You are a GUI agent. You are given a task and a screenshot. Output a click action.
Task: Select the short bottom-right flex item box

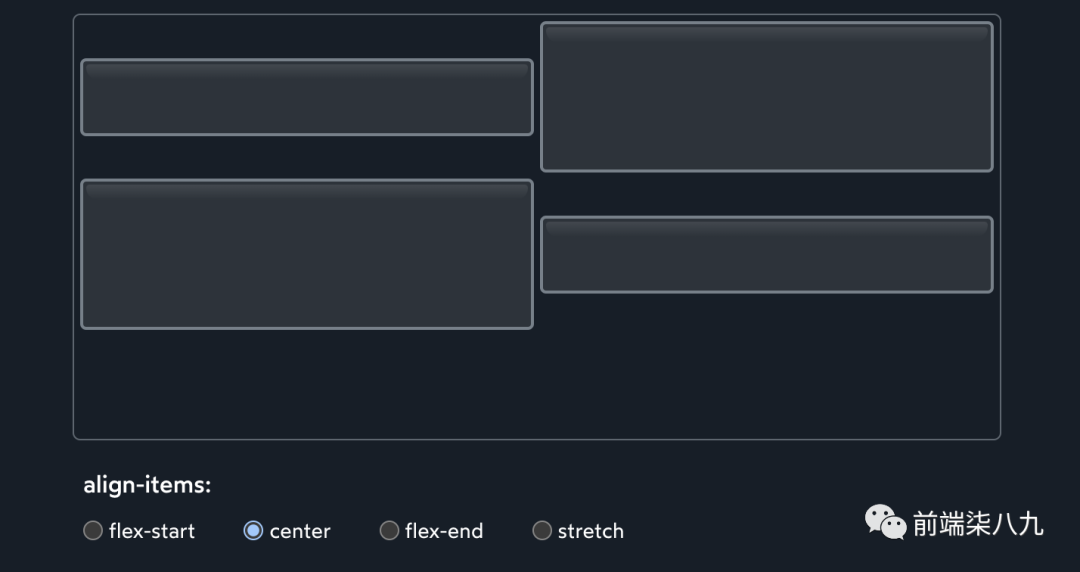[x=767, y=255]
